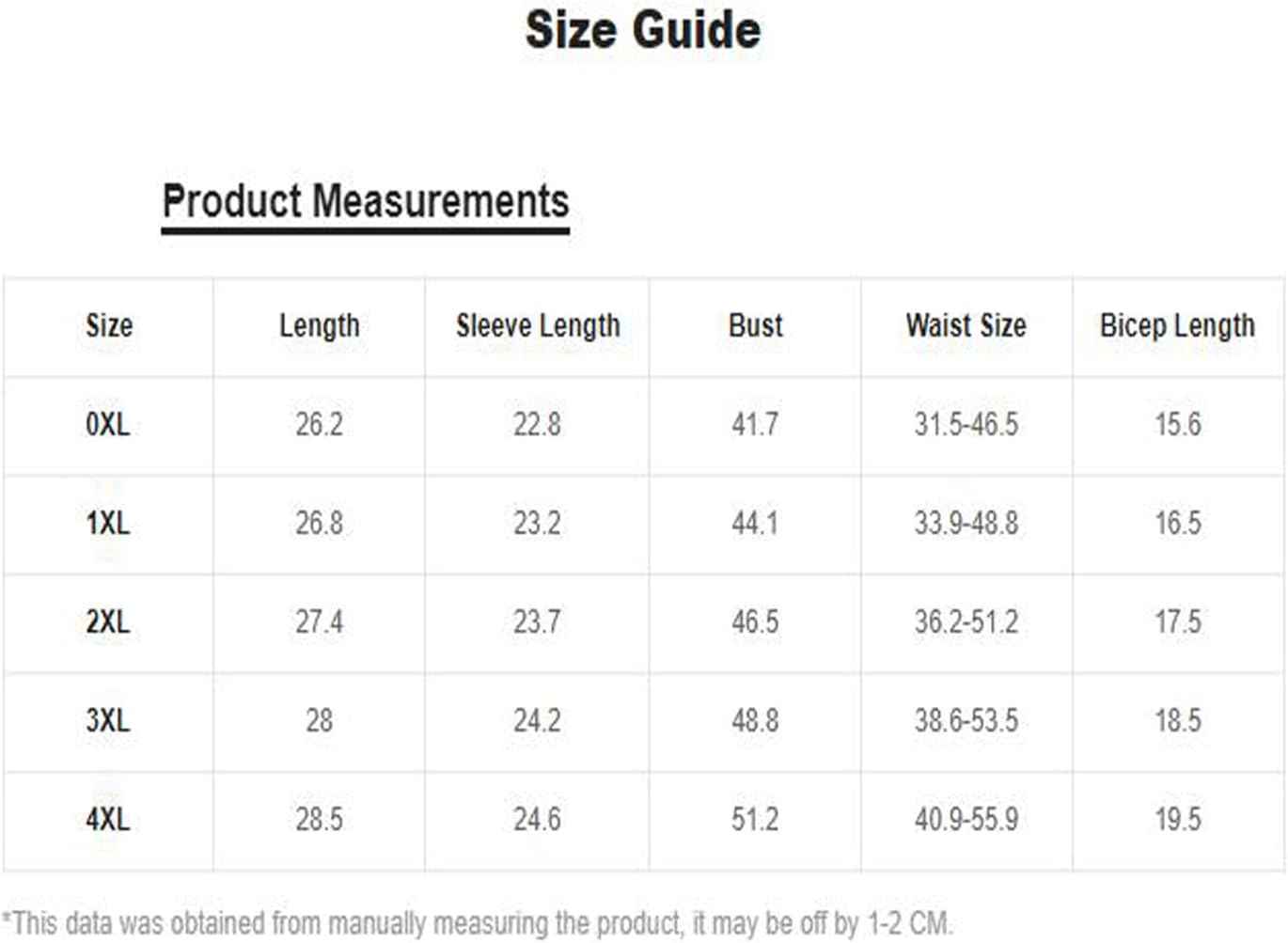
Task: Click the 4XL bicep value 19.5
Action: [1178, 819]
